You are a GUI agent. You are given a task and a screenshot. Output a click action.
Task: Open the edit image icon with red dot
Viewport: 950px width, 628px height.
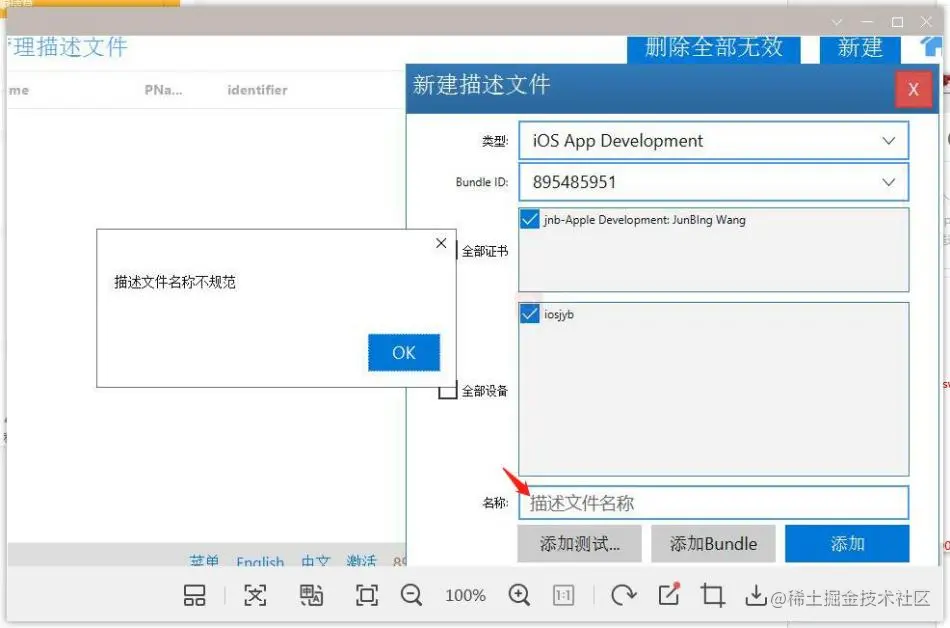pyautogui.click(x=669, y=594)
